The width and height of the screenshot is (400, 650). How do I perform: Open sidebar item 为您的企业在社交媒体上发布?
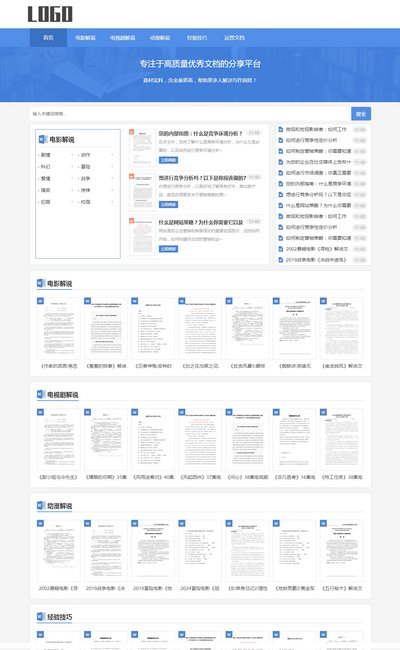(318, 162)
